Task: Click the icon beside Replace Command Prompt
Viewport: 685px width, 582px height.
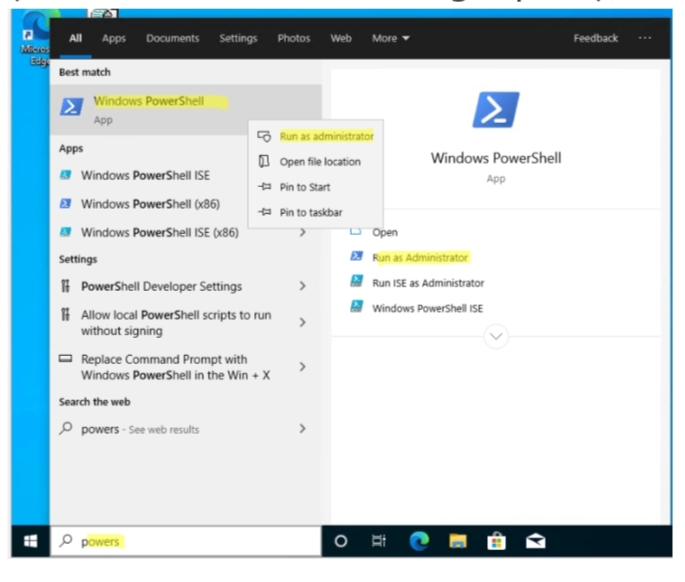Action: click(65, 359)
